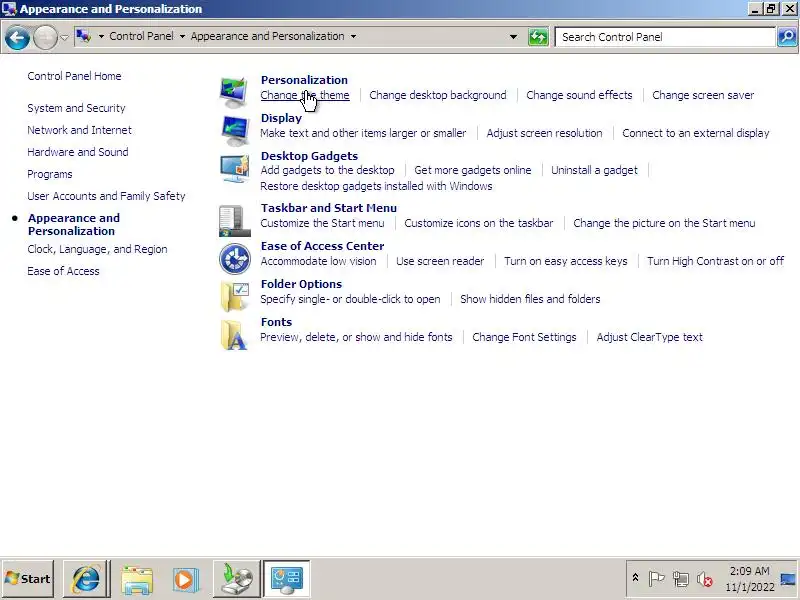Click the Show desktop button
The height and width of the screenshot is (600, 800).
789,579
